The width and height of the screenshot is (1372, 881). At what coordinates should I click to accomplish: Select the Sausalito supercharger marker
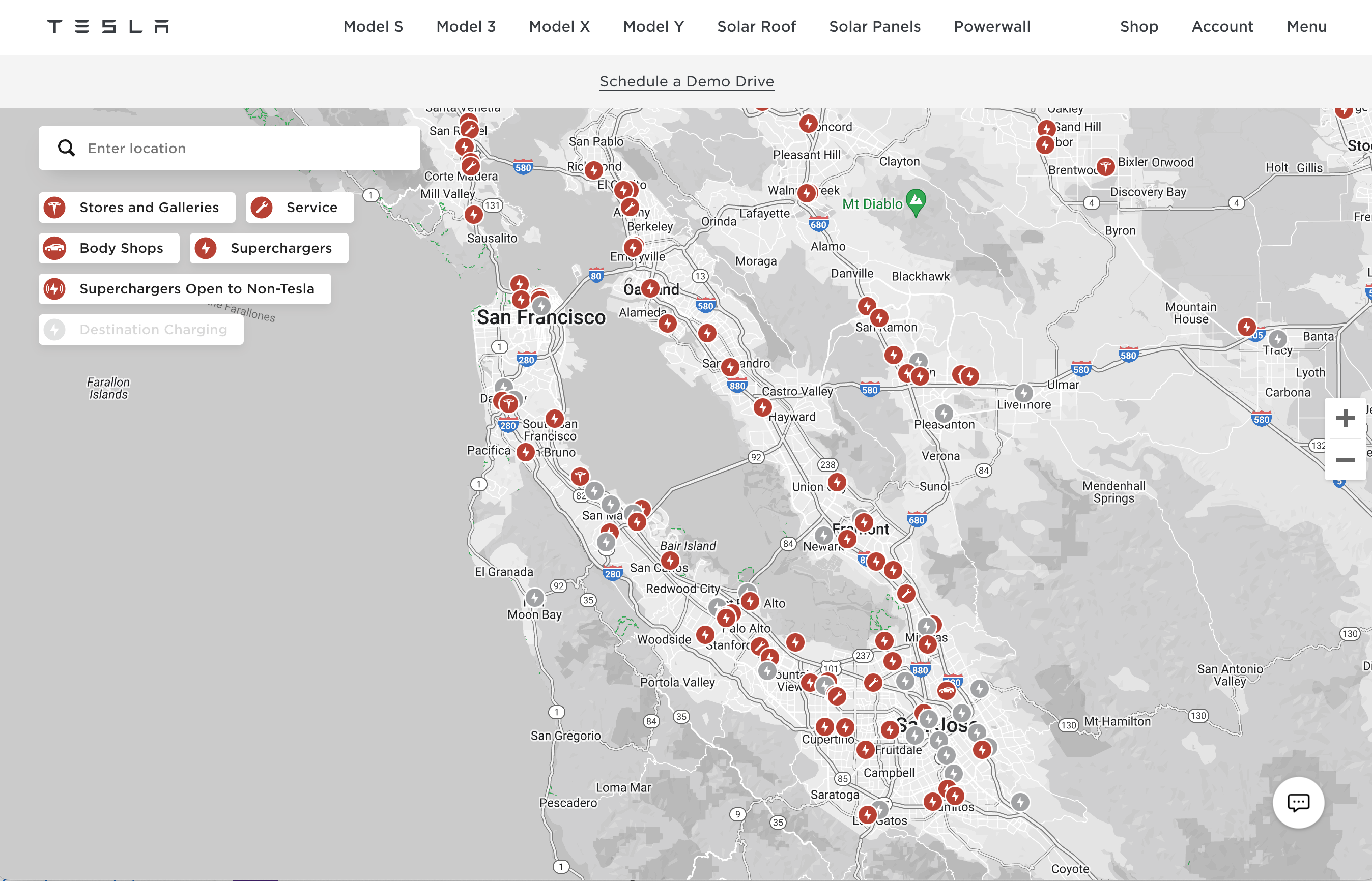pyautogui.click(x=473, y=215)
